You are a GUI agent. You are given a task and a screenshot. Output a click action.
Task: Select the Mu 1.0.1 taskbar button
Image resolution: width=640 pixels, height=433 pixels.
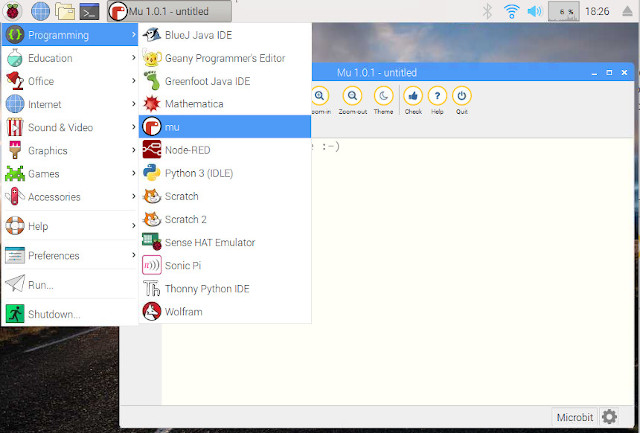[169, 11]
